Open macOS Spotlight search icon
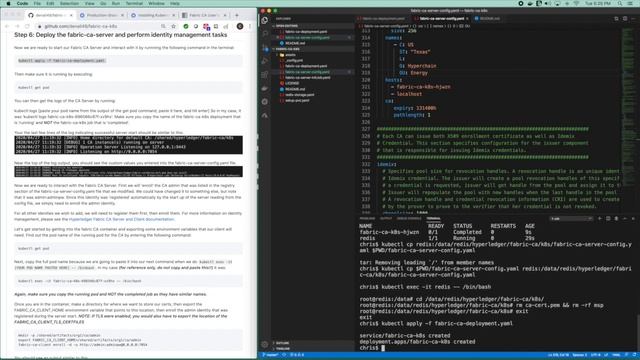Screen dimensions: 640x360 (620, 3)
